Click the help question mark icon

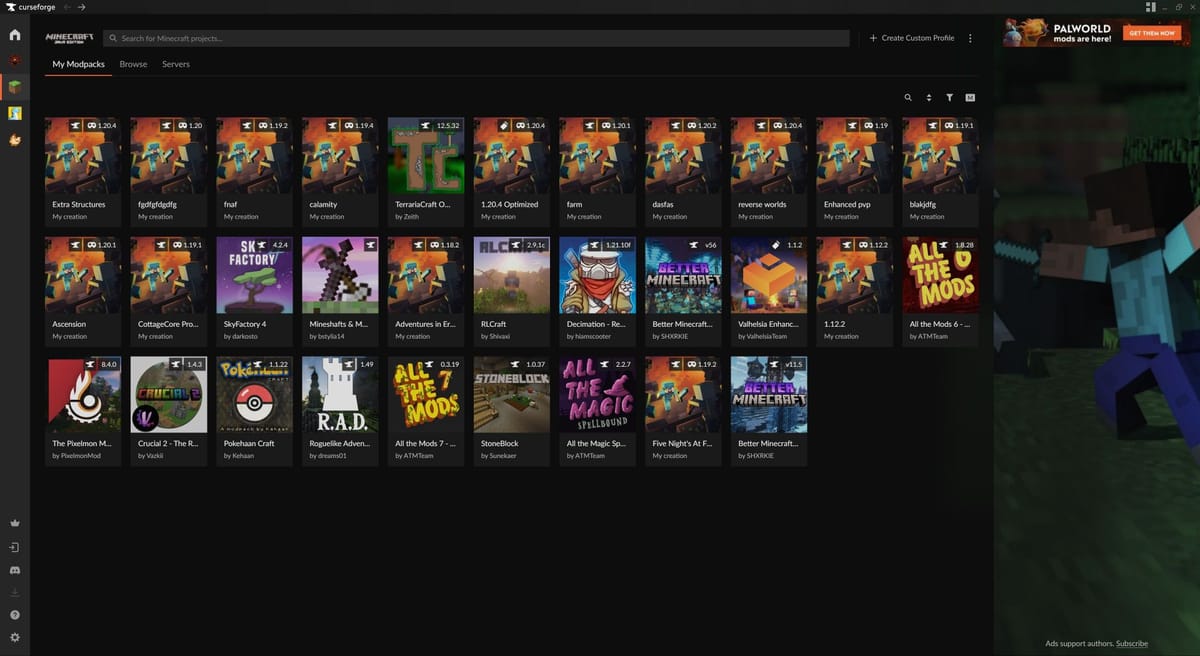[x=14, y=616]
